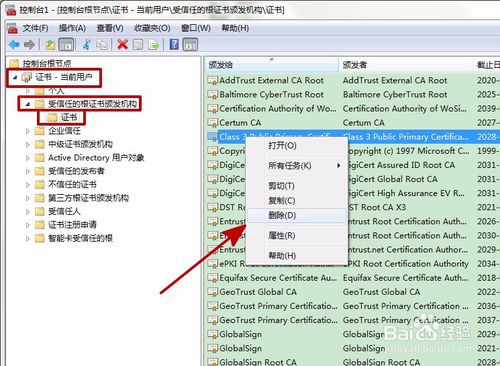Toggle Show/Hide Console Tree toolbar icon
Screen dimensions: 500x366
click(66, 44)
